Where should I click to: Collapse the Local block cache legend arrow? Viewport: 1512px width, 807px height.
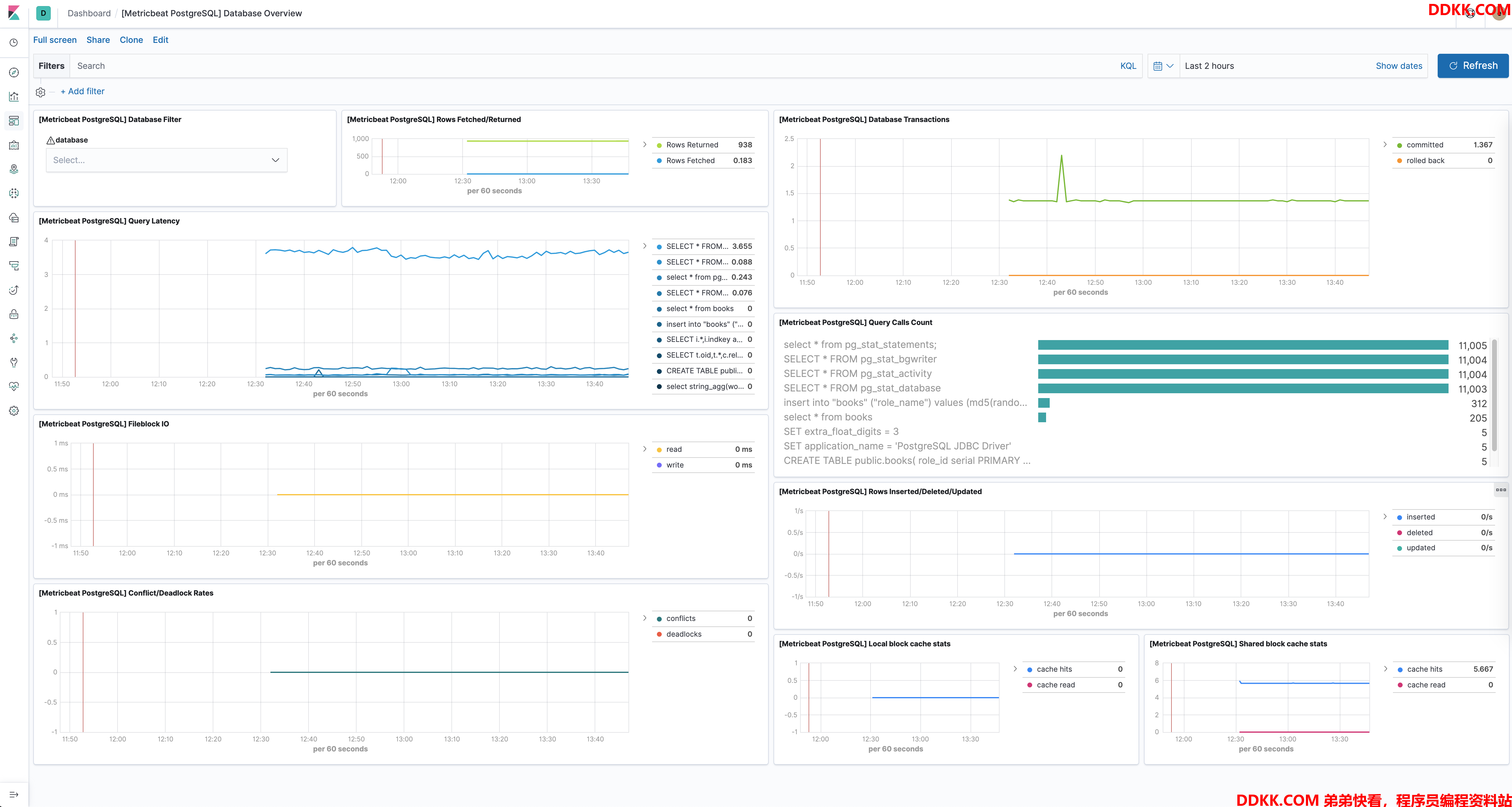point(1015,669)
